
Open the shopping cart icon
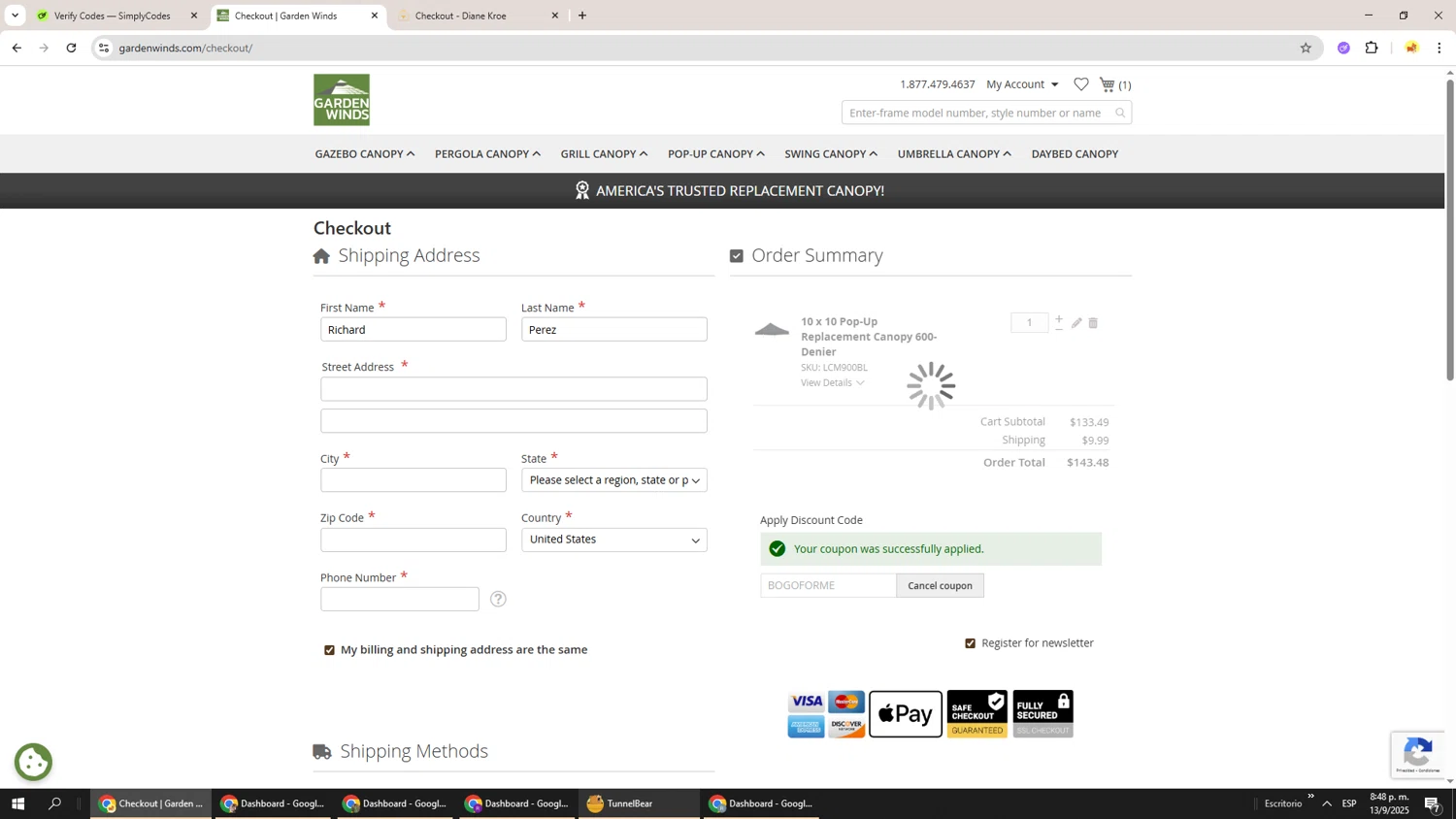(1107, 84)
